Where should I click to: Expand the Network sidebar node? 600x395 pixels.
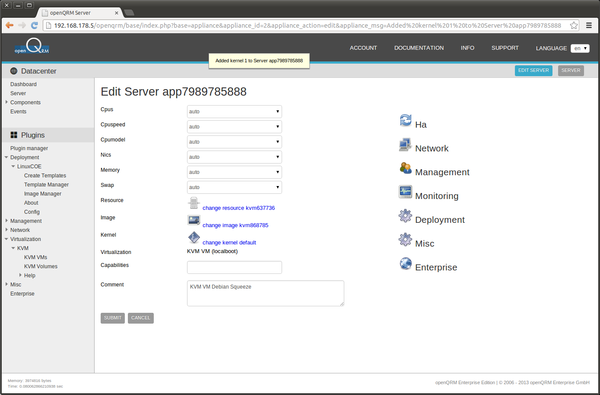(x=7, y=230)
